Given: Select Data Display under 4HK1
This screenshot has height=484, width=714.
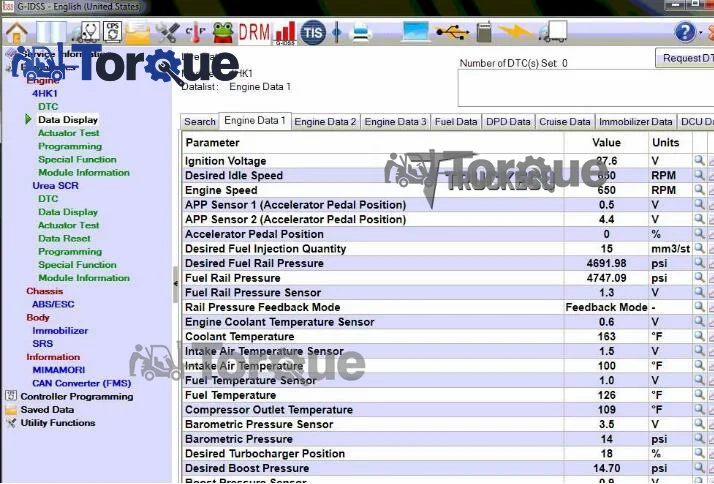Looking at the screenshot, I should (x=68, y=120).
